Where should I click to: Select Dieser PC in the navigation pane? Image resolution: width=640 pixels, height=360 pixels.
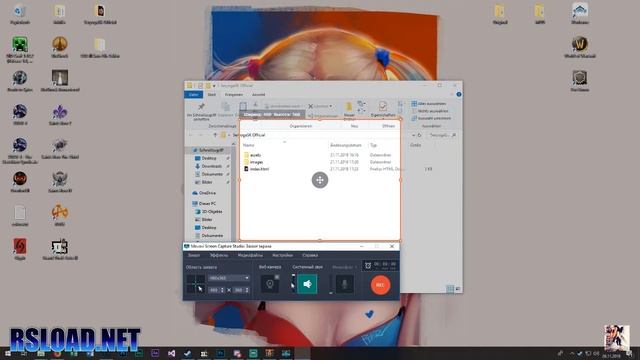(204, 203)
